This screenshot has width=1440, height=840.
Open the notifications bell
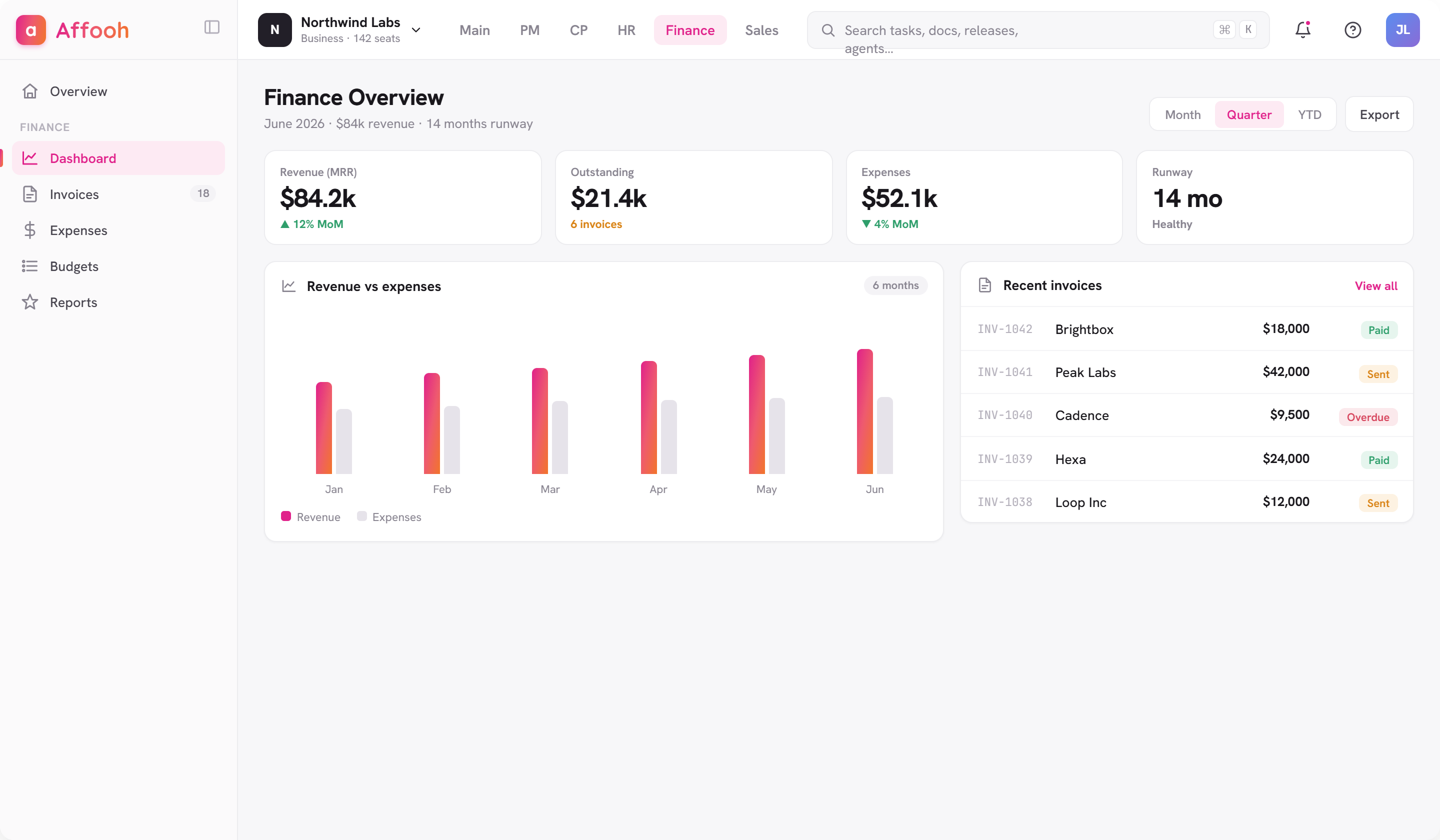click(1302, 29)
